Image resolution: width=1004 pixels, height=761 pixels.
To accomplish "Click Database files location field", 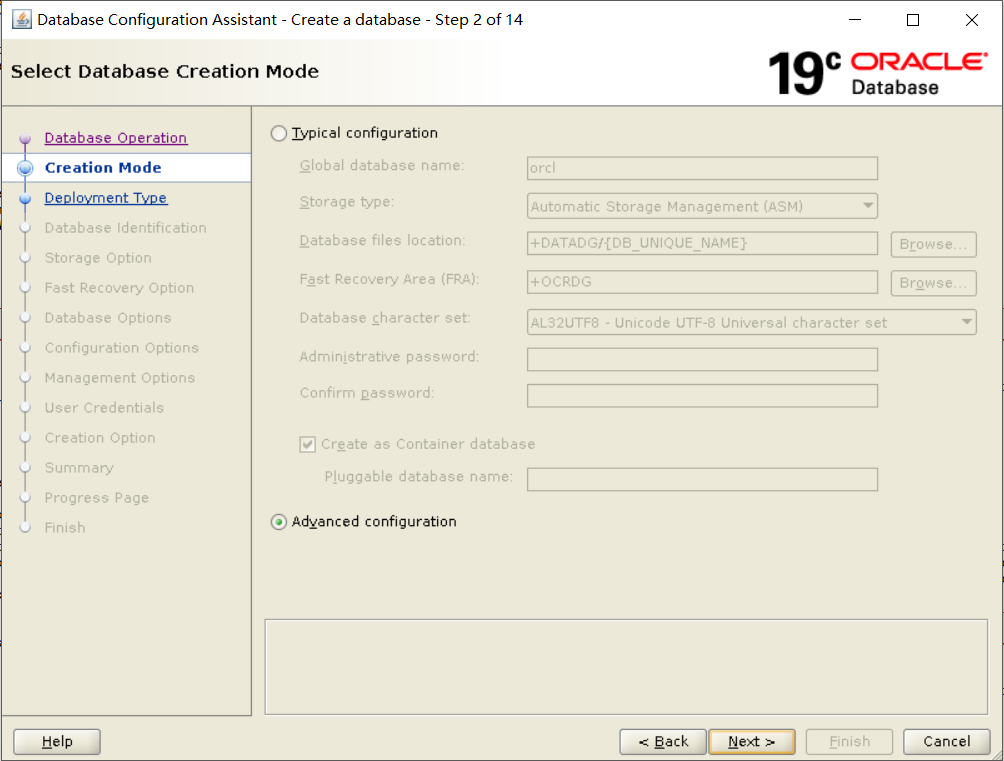I will click(702, 243).
